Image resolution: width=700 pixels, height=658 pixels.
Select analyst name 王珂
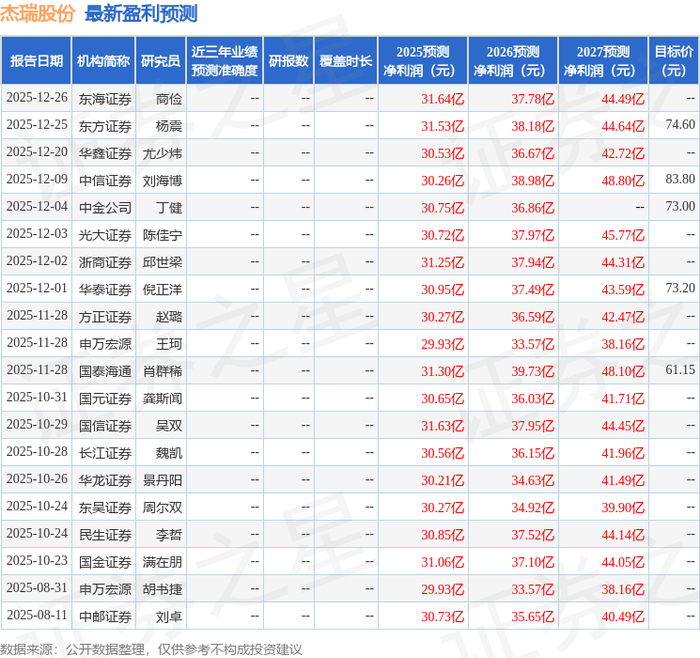coord(169,344)
